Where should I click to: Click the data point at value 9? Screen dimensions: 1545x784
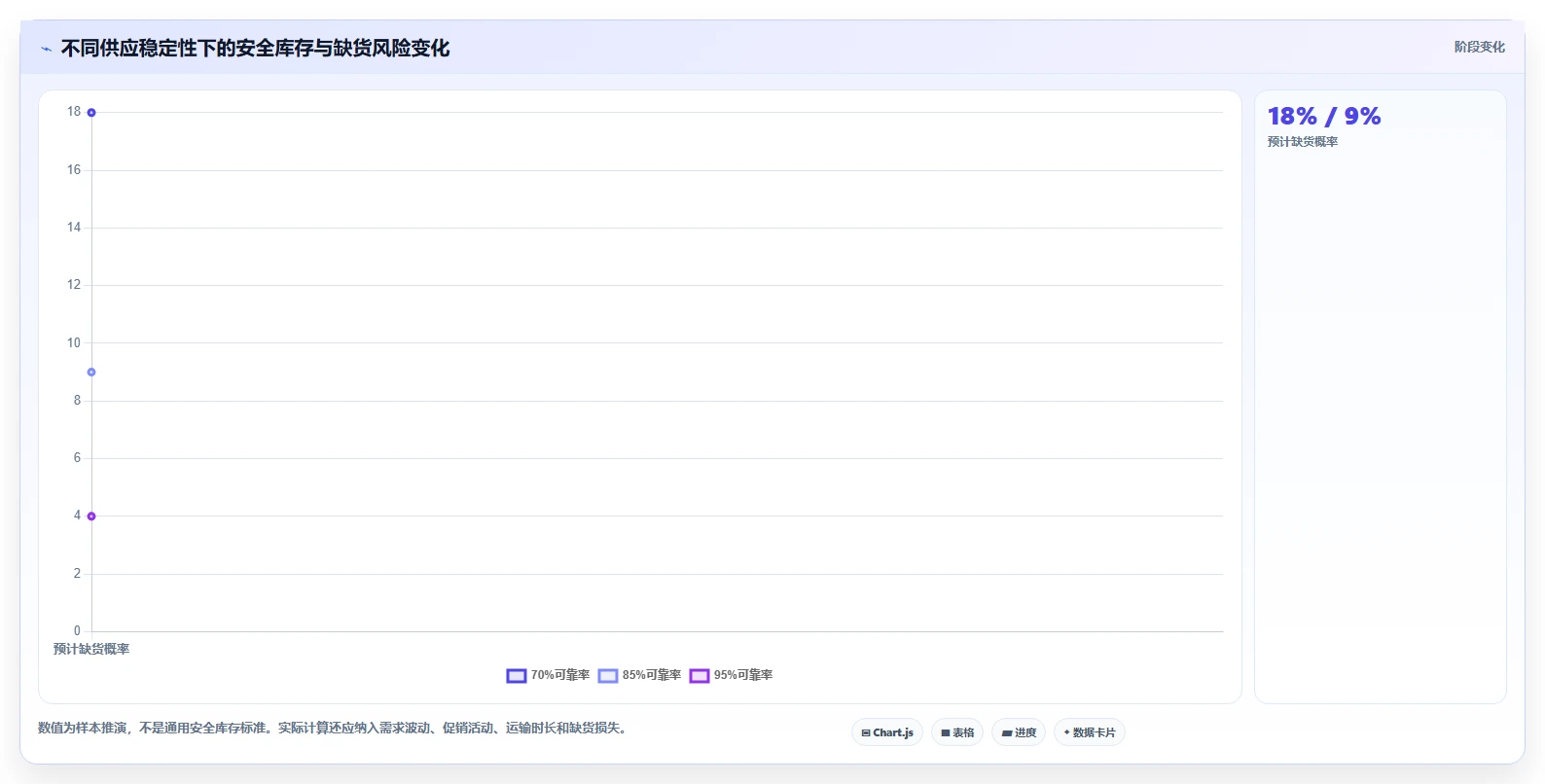(x=91, y=373)
